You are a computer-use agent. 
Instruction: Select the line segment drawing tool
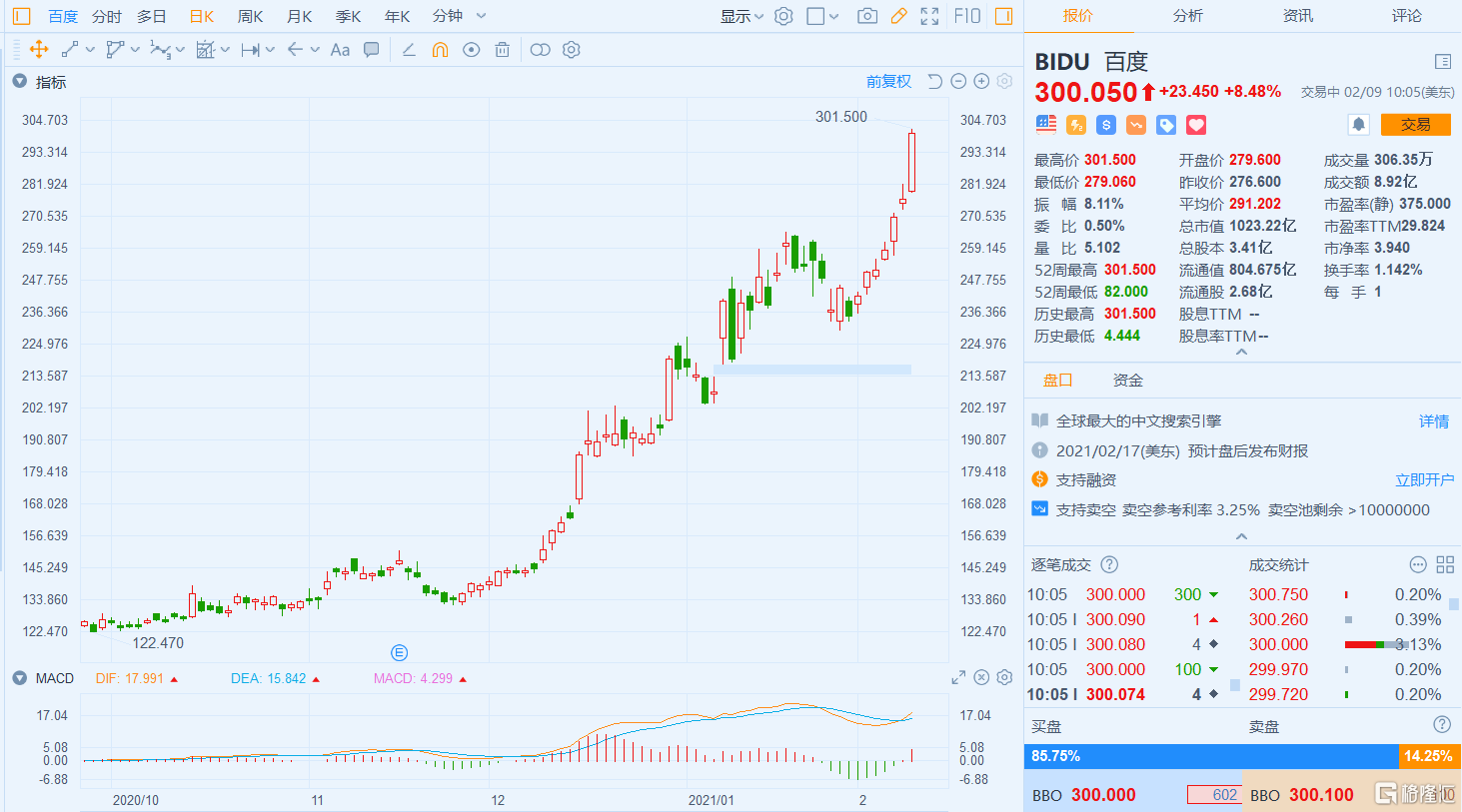pos(70,49)
